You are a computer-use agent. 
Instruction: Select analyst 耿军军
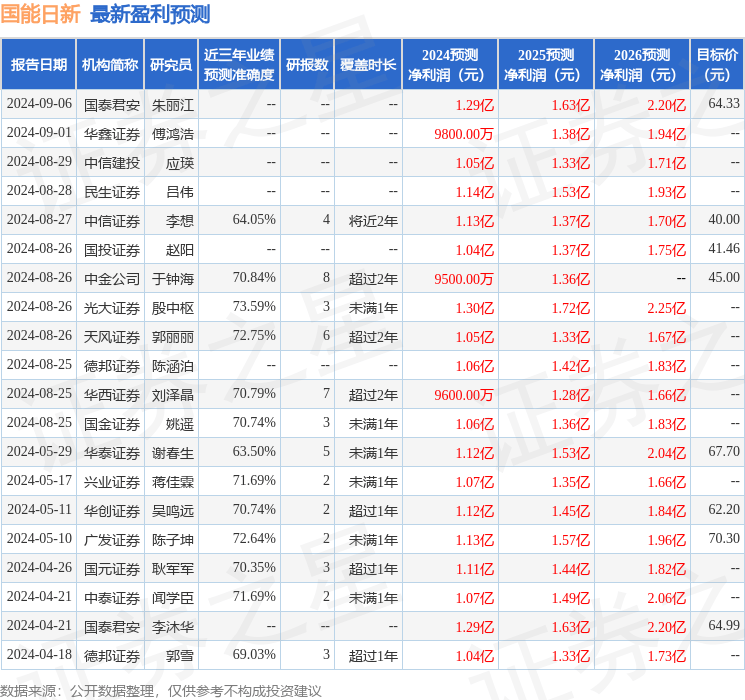(172, 569)
